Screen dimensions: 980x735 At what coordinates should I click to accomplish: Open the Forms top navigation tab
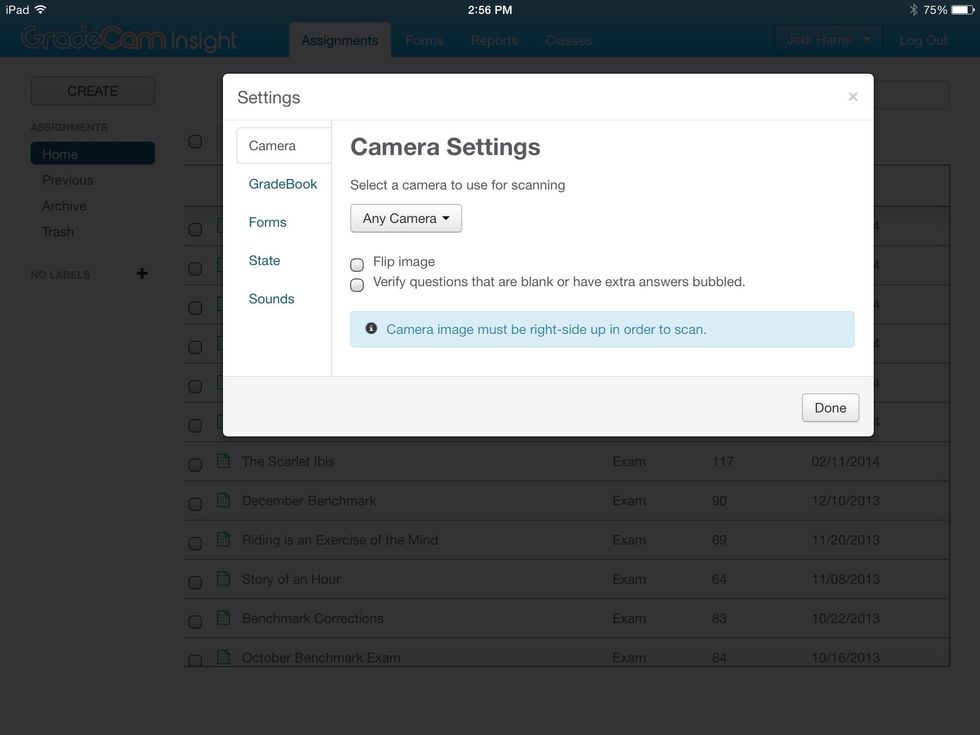[x=424, y=40]
